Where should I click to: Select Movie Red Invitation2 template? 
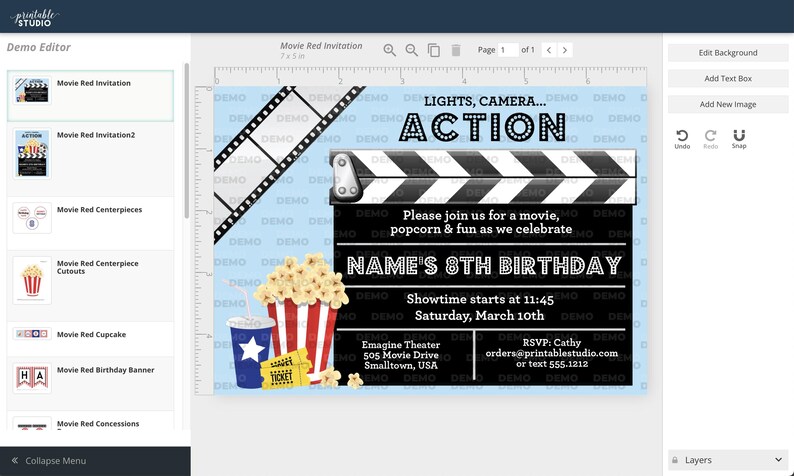90,159
